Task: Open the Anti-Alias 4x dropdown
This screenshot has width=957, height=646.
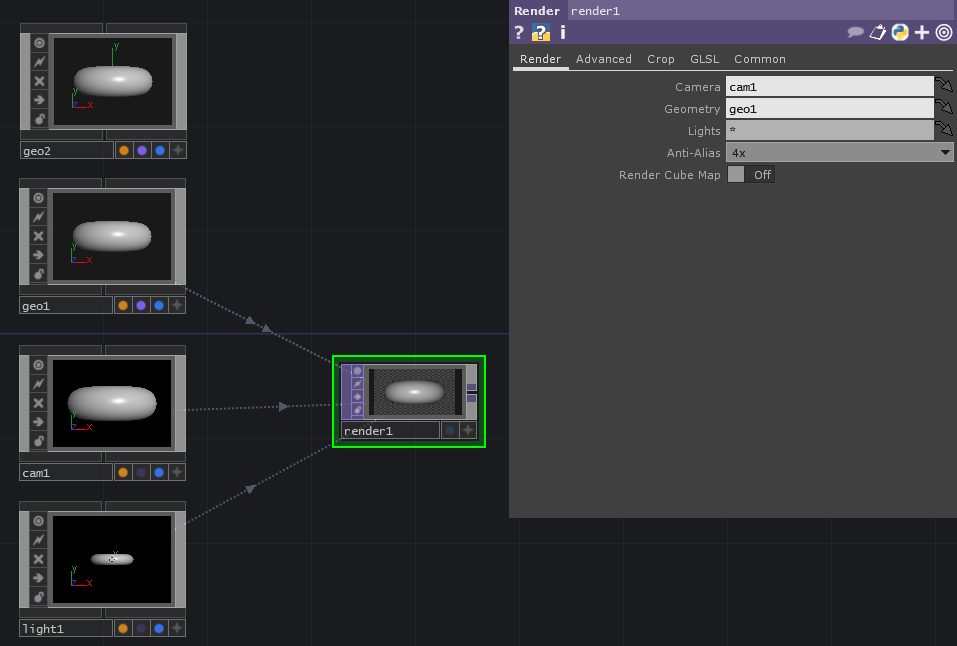Action: coord(839,153)
